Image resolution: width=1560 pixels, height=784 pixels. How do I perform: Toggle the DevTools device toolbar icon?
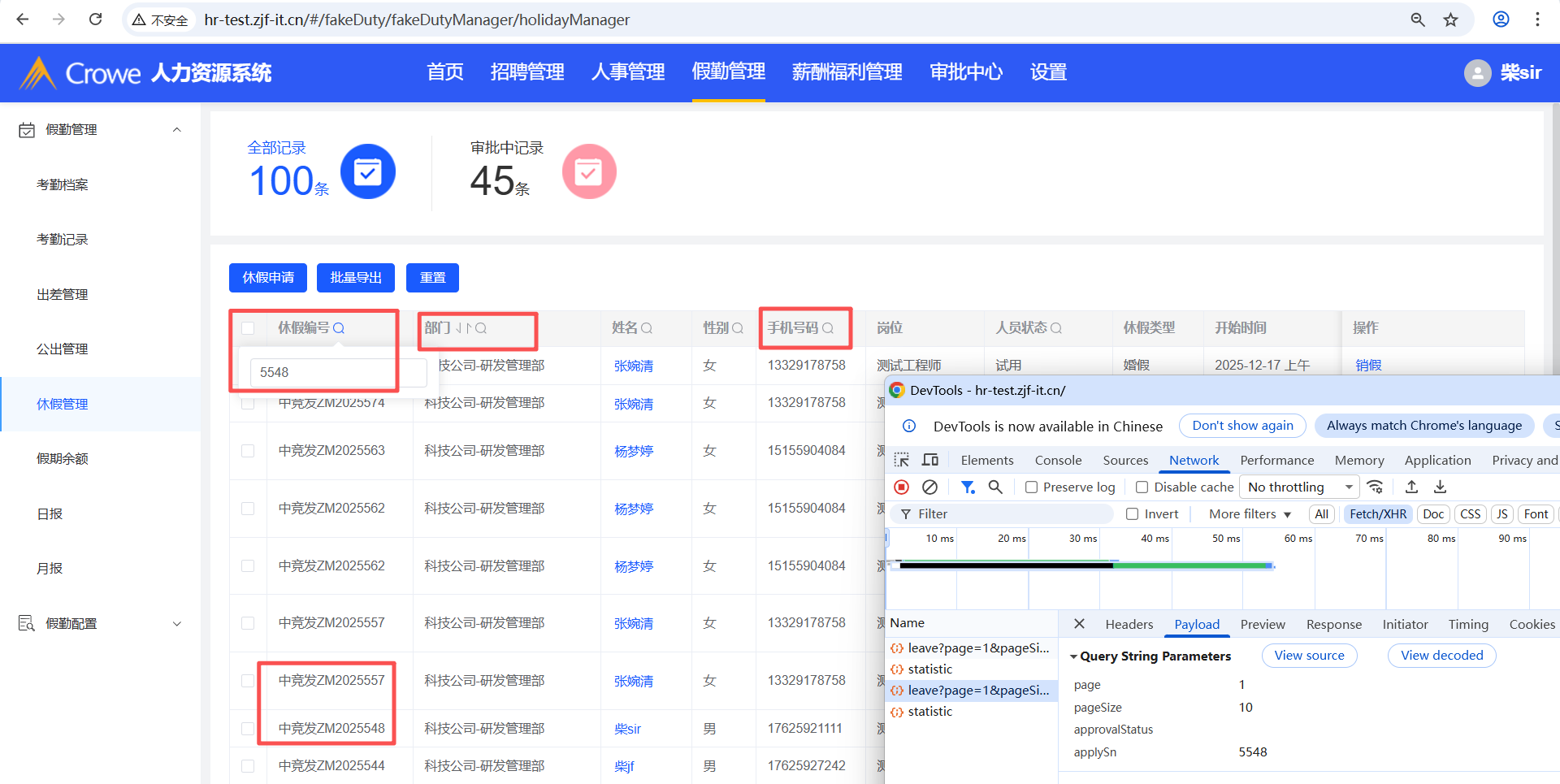(x=929, y=460)
